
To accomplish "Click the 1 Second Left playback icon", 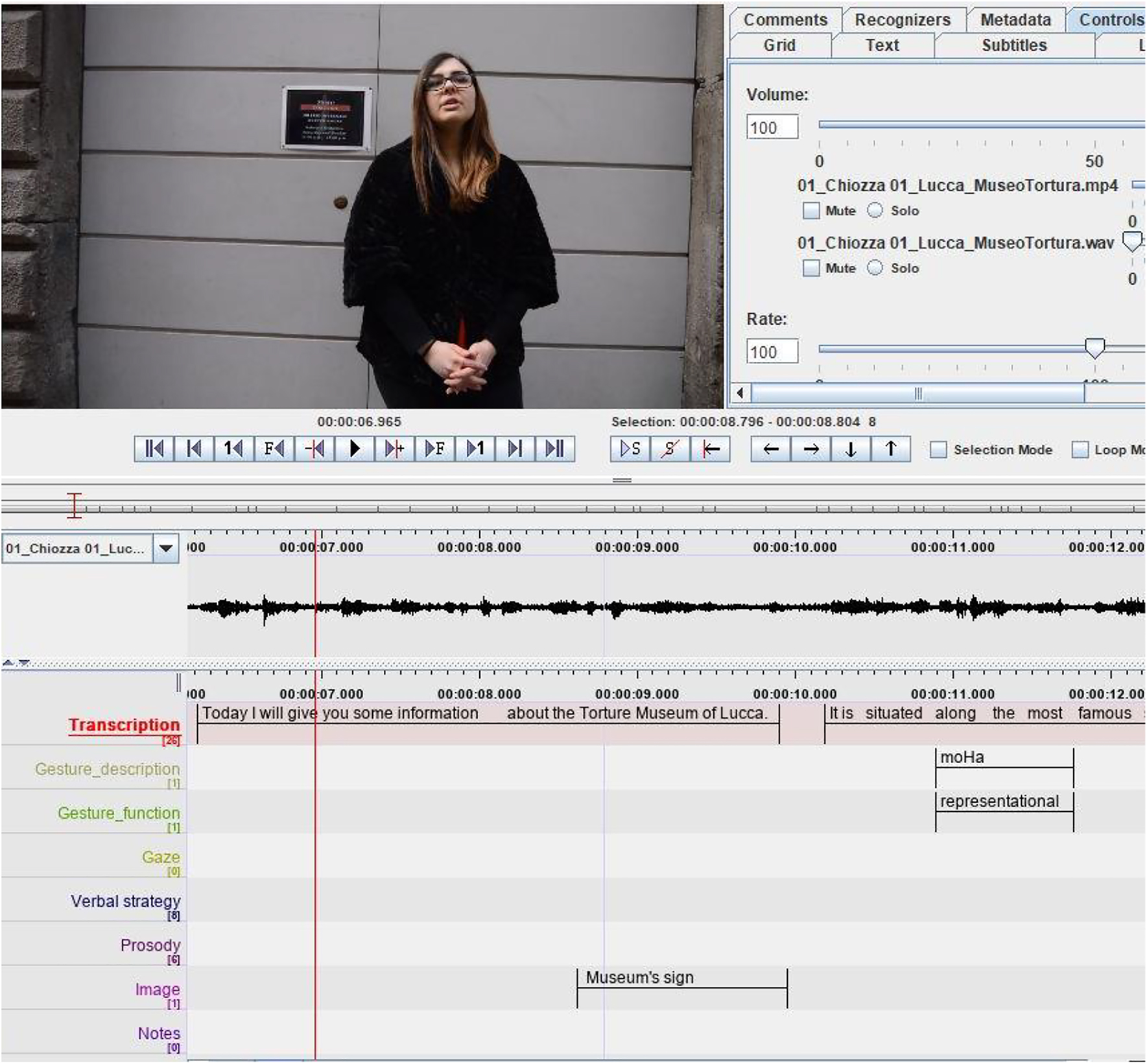I will click(x=234, y=447).
